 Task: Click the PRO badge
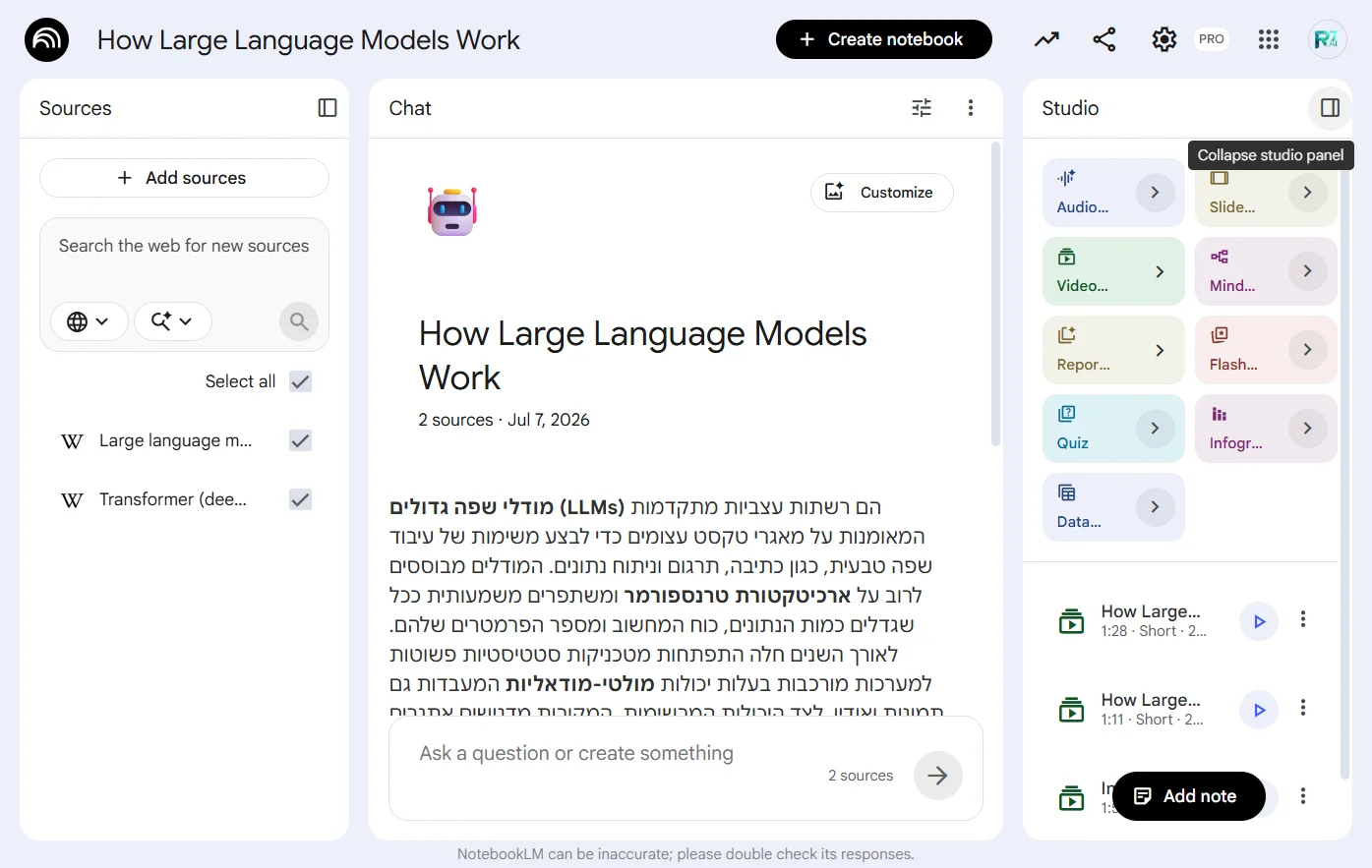tap(1212, 39)
